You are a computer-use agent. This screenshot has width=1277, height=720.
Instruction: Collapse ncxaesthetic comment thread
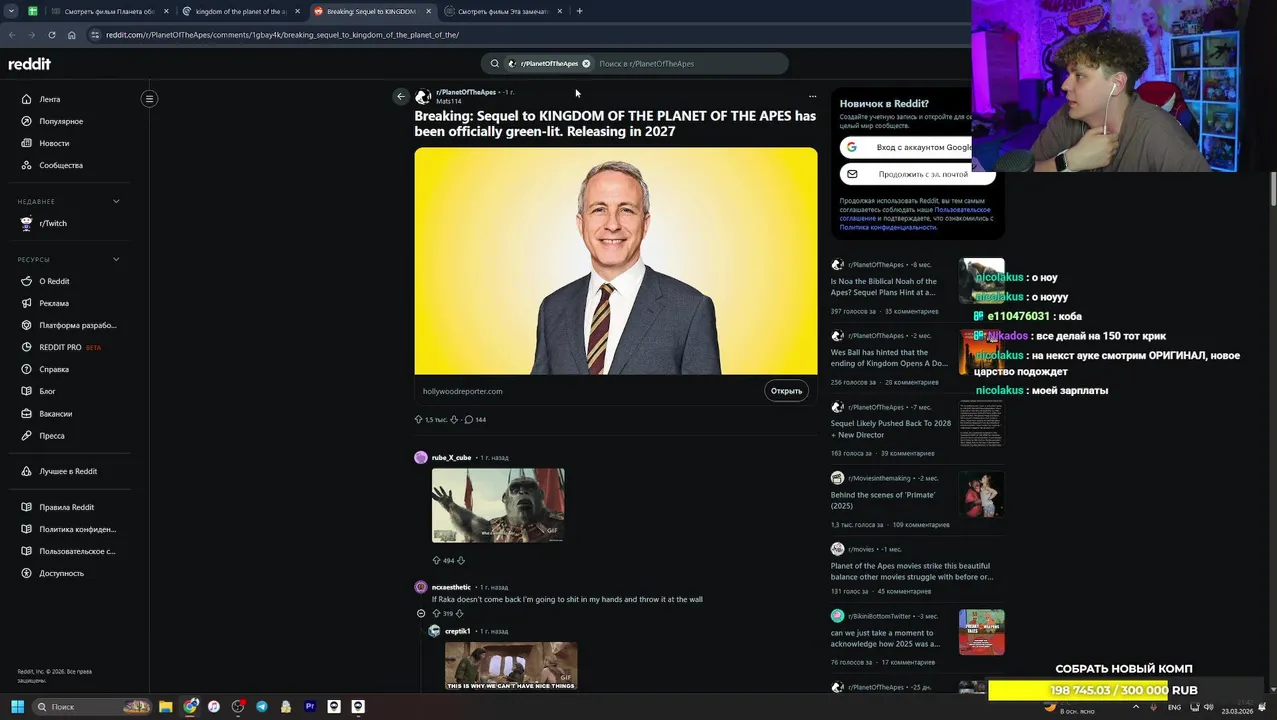(421, 613)
